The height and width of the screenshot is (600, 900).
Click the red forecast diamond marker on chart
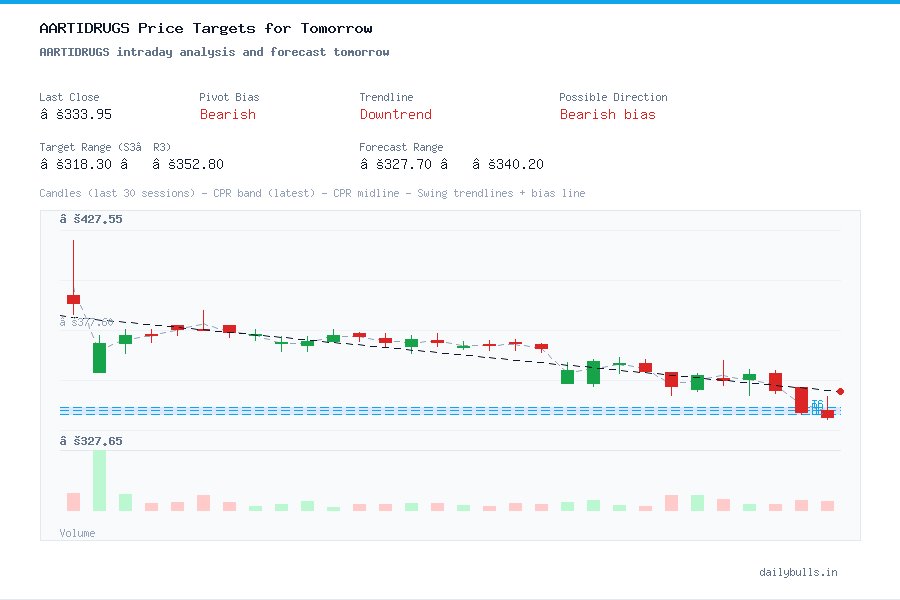(840, 392)
